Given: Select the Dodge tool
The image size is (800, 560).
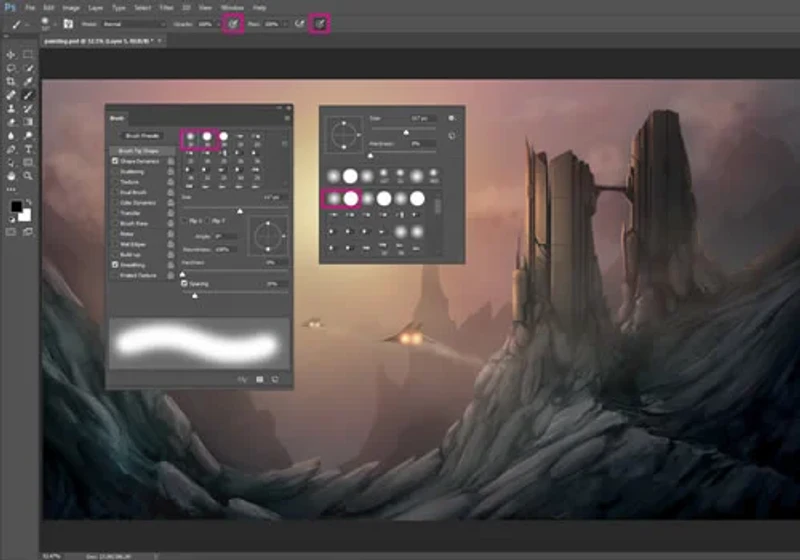Looking at the screenshot, I should pyautogui.click(x=28, y=136).
